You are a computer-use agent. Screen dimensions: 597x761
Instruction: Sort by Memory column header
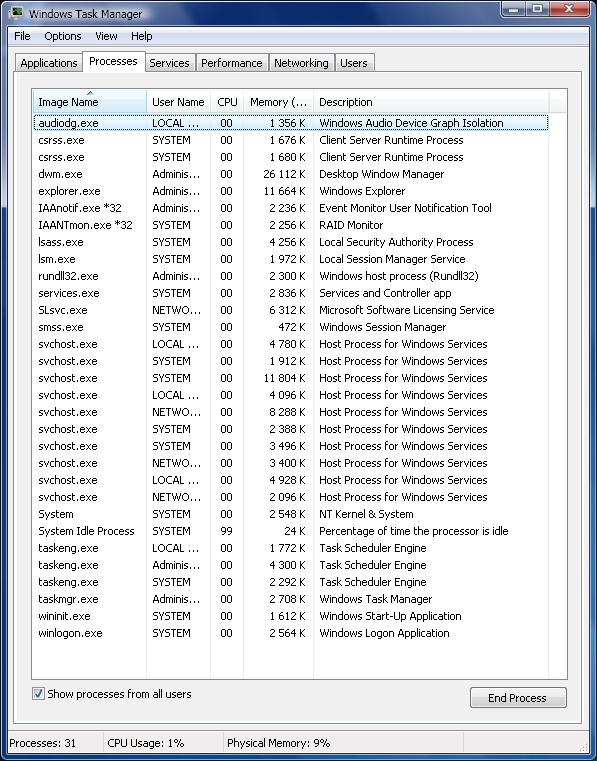278,102
